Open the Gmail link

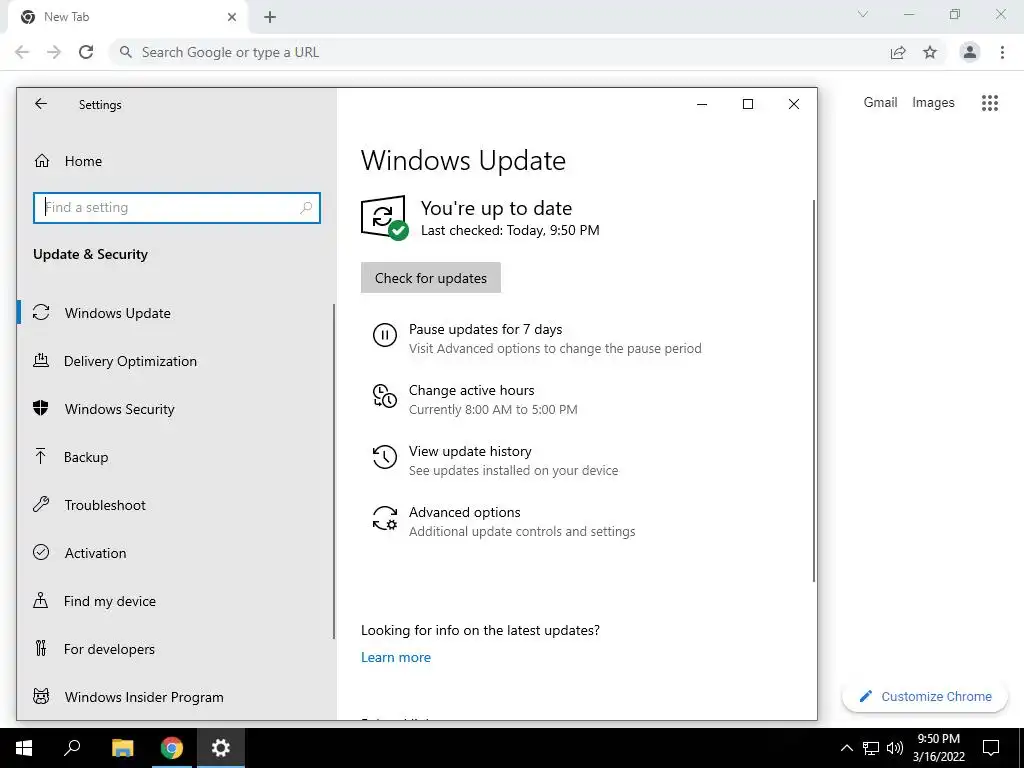[x=880, y=103]
